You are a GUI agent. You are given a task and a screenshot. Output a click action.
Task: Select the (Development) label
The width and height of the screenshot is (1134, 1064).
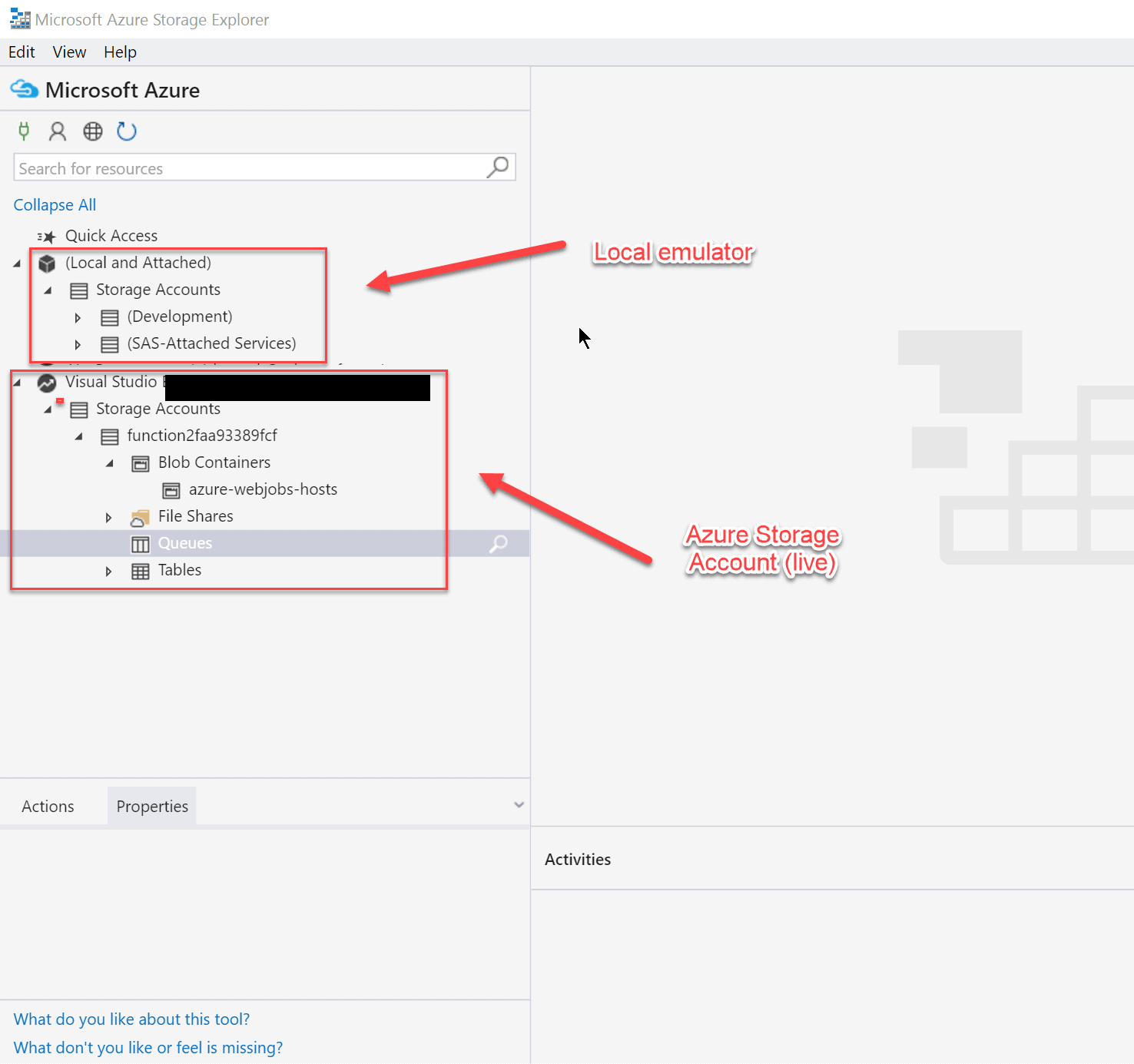180,317
